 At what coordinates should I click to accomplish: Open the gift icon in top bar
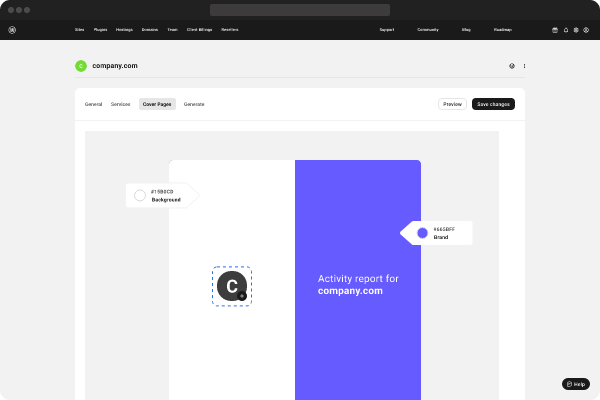tap(555, 30)
